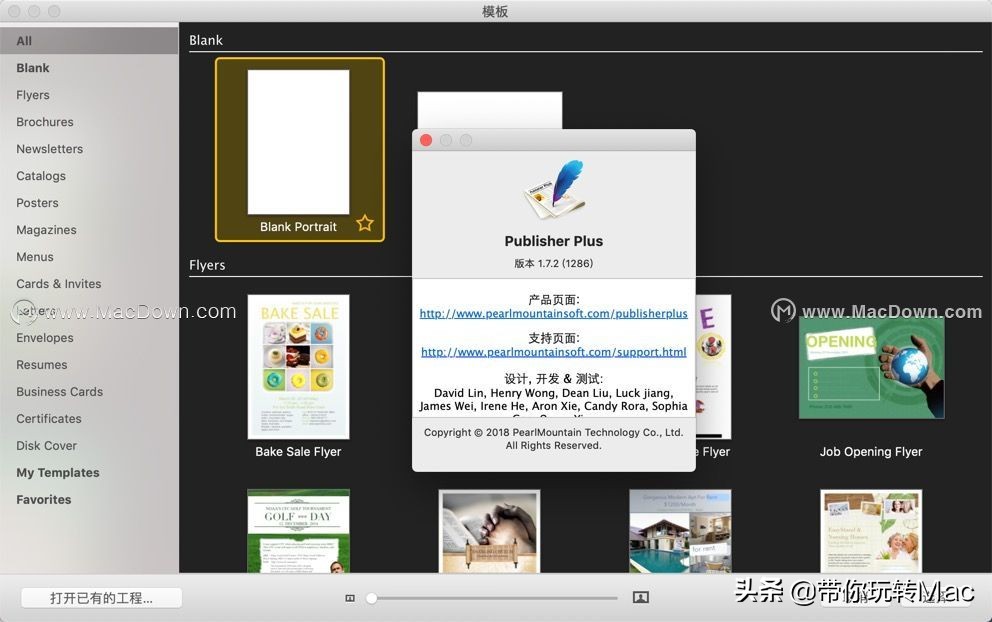Click the large thumbnail size icon
The height and width of the screenshot is (622, 992).
(641, 597)
